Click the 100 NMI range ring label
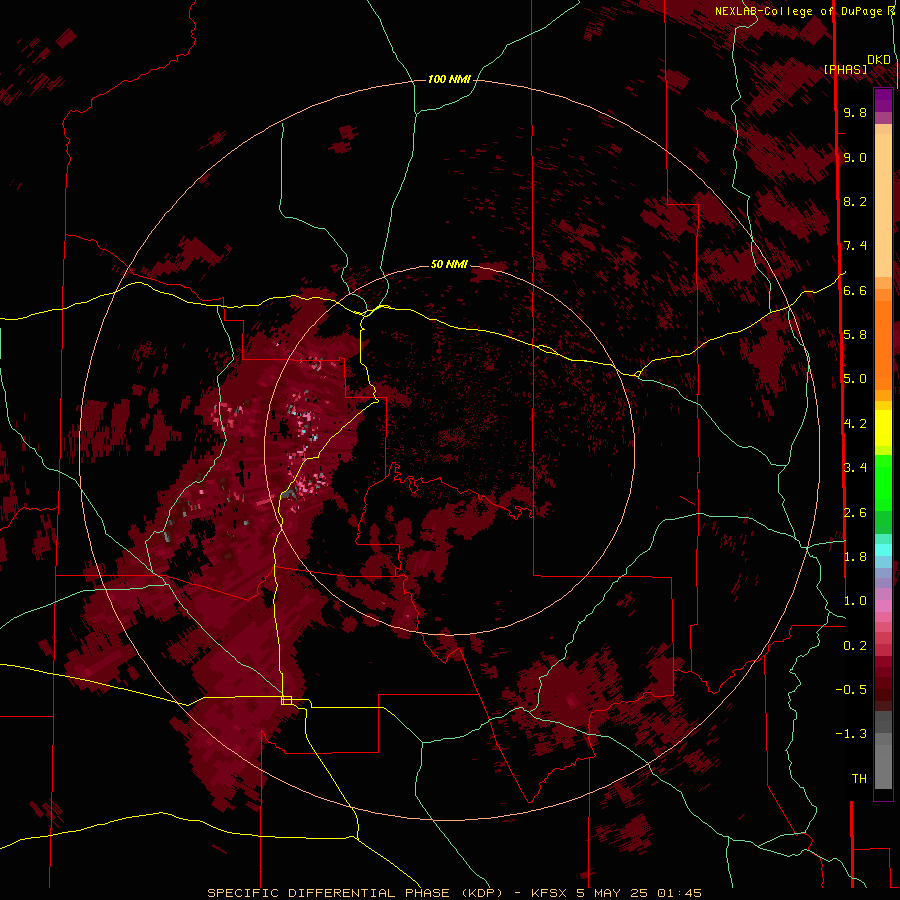This screenshot has height=900, width=900. 449,79
